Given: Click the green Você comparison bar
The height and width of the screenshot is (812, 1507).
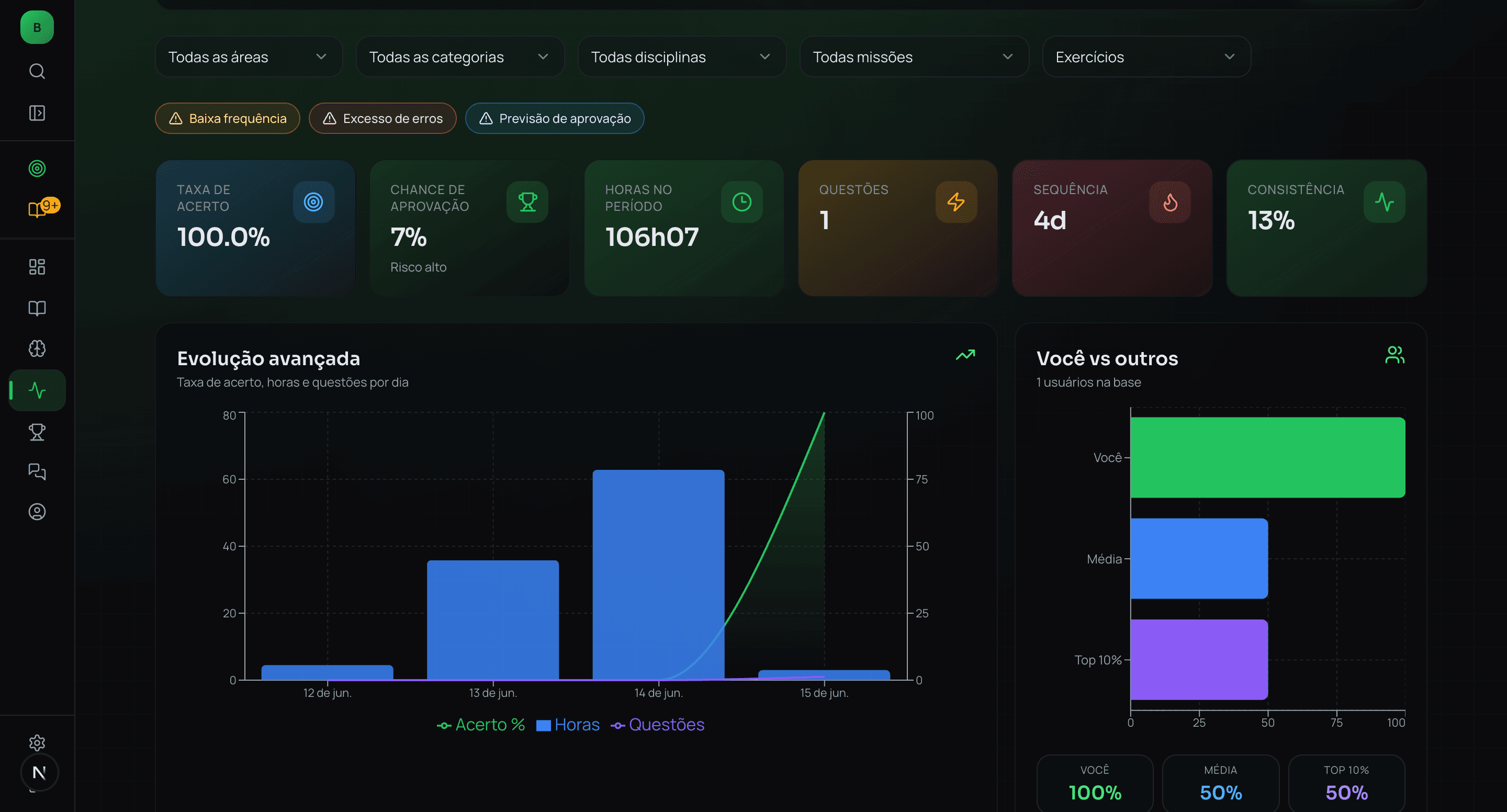Looking at the screenshot, I should click(x=1268, y=457).
